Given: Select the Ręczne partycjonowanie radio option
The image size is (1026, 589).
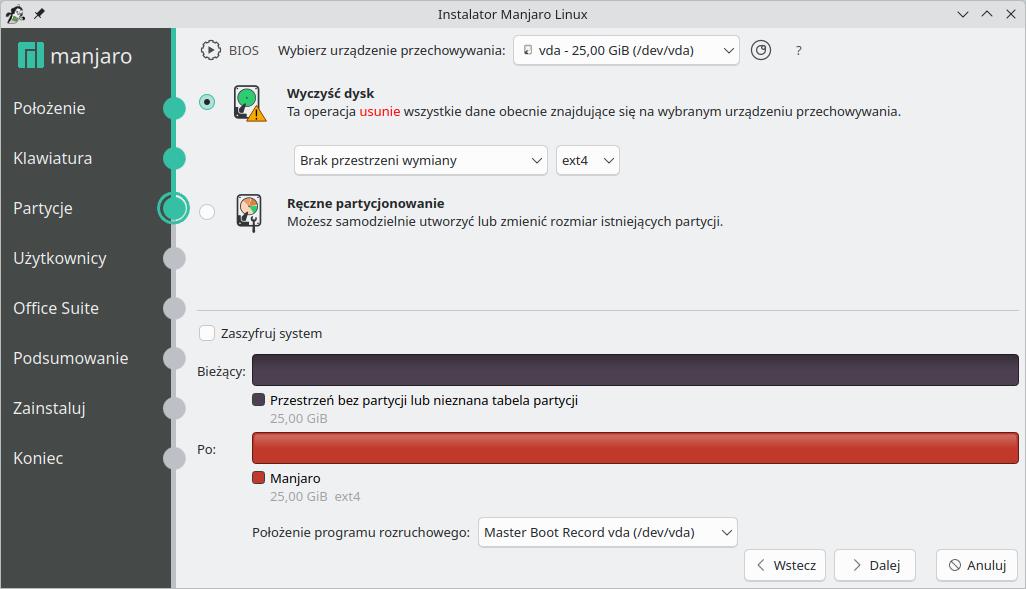Looking at the screenshot, I should [207, 211].
